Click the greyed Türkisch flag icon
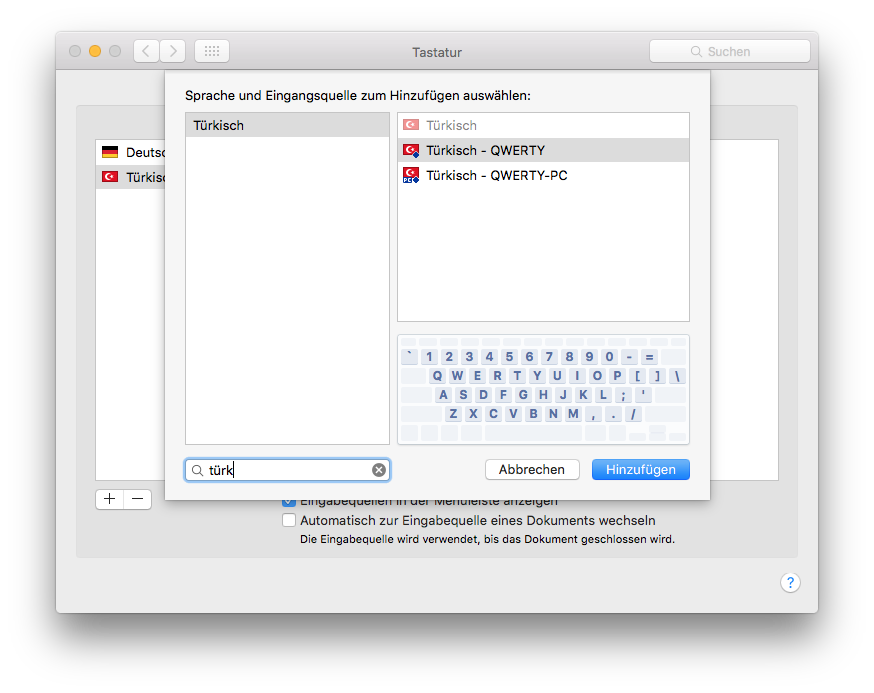The height and width of the screenshot is (693, 874). coord(411,125)
